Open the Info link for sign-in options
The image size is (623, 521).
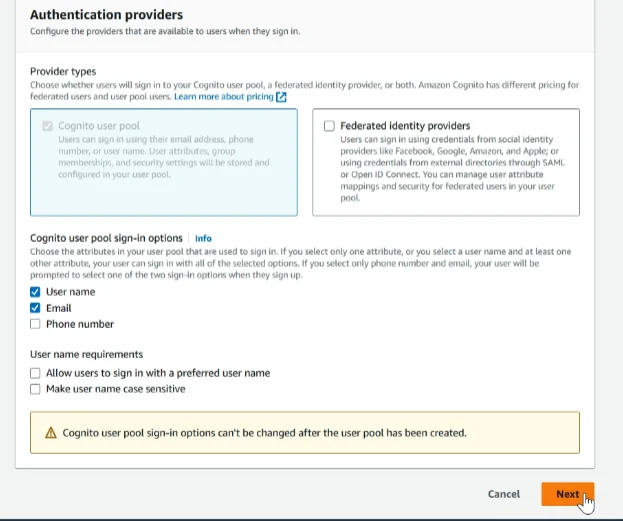pos(203,238)
